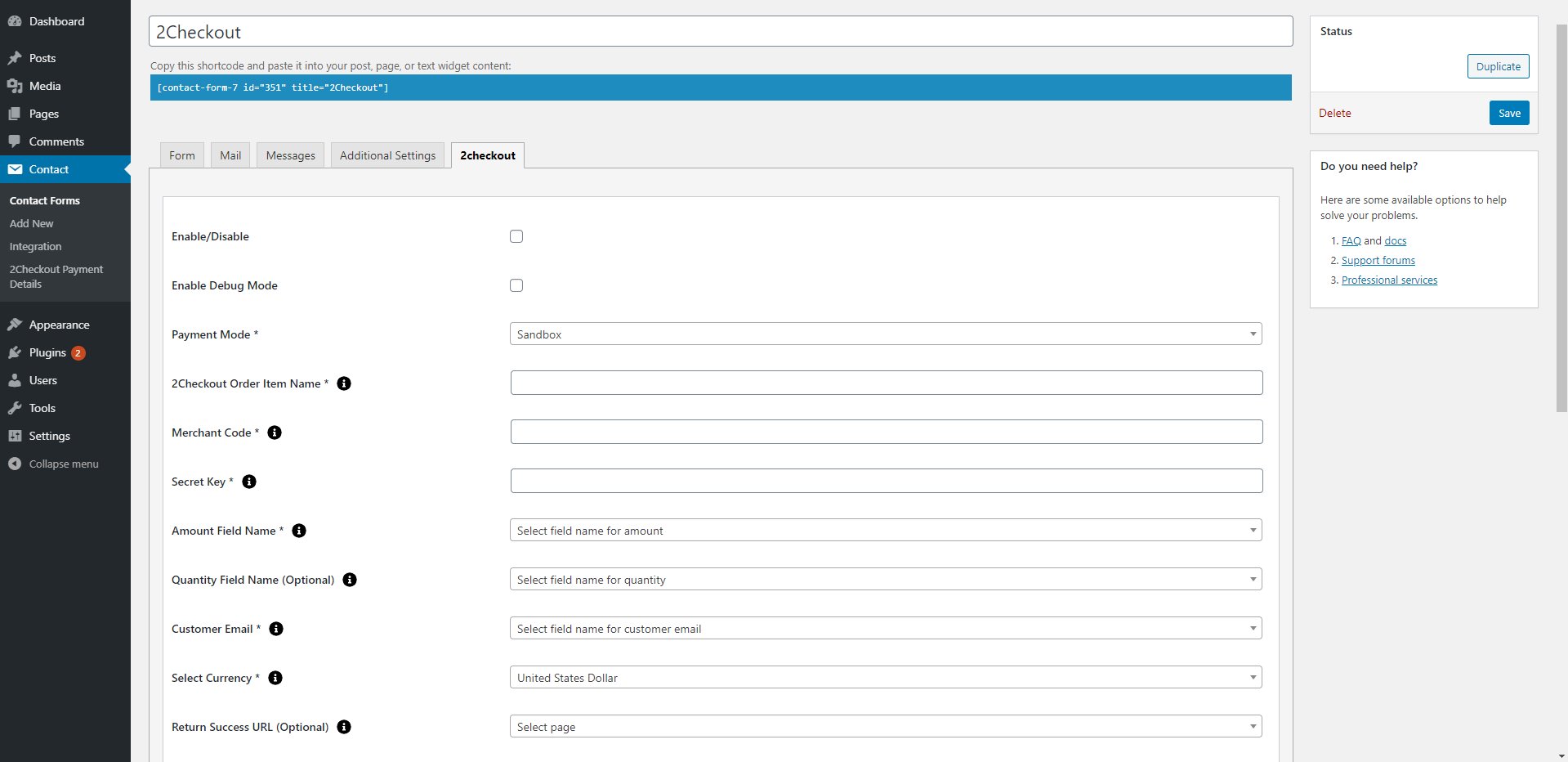1568x762 pixels.
Task: Open the Amount Field Name dropdown
Action: tap(885, 531)
